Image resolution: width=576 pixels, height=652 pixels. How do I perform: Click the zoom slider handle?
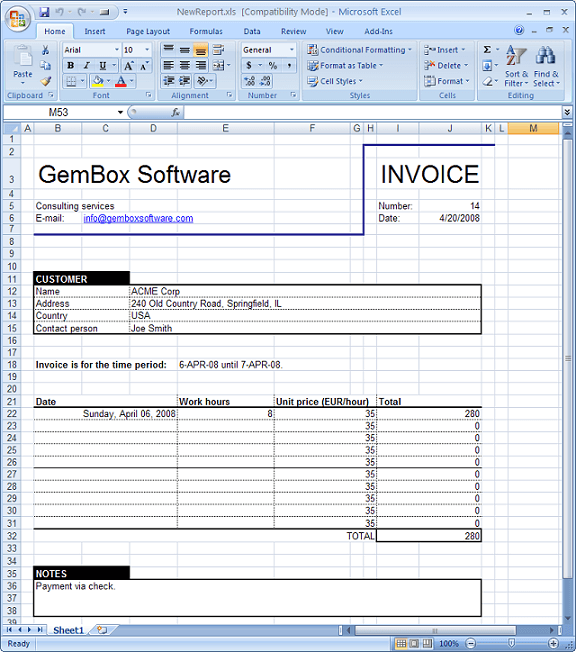[512, 643]
